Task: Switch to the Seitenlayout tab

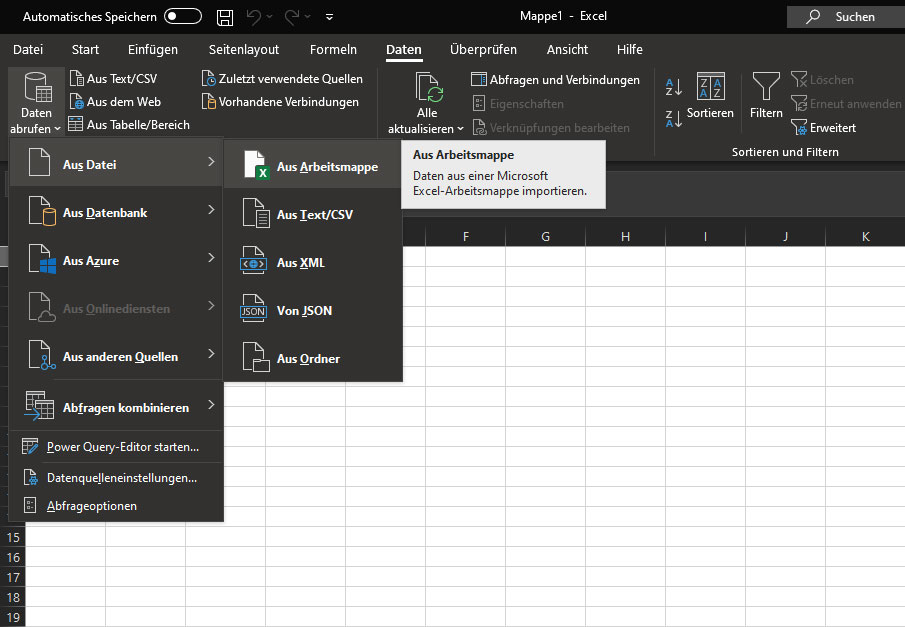Action: click(x=244, y=50)
